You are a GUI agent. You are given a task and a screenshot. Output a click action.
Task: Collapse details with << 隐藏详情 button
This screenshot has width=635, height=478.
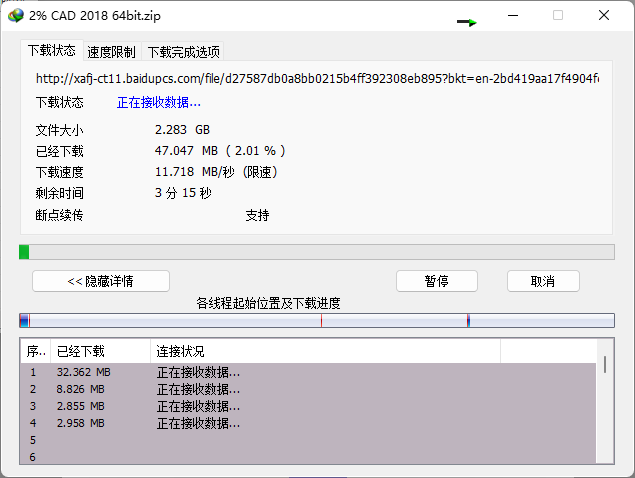tap(100, 281)
